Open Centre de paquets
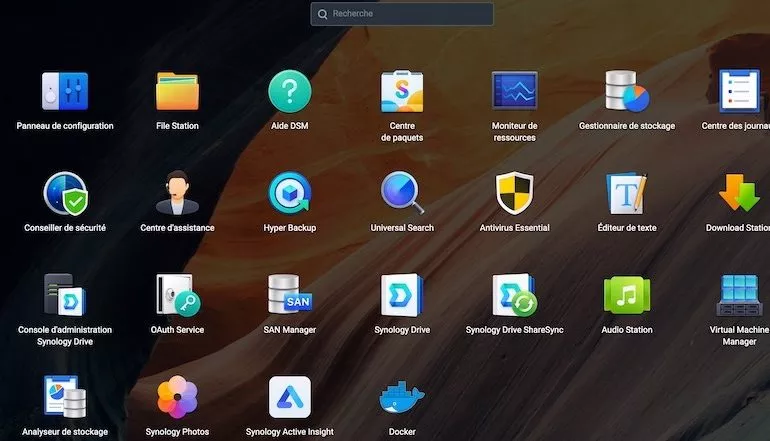 coord(402,91)
